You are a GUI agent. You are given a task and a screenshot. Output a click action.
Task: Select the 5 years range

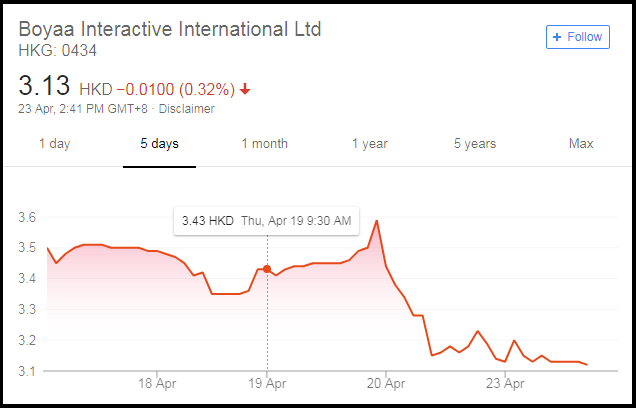coord(475,144)
